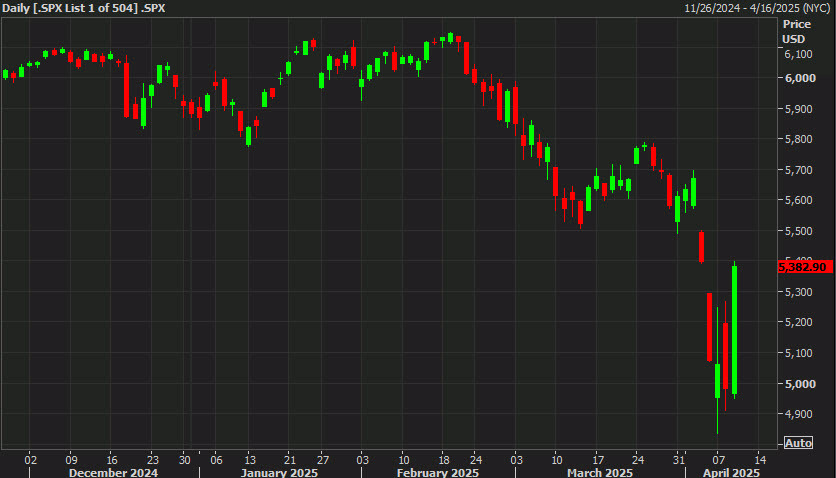Click the 31 date tick label
The width and height of the screenshot is (836, 478).
tap(679, 460)
